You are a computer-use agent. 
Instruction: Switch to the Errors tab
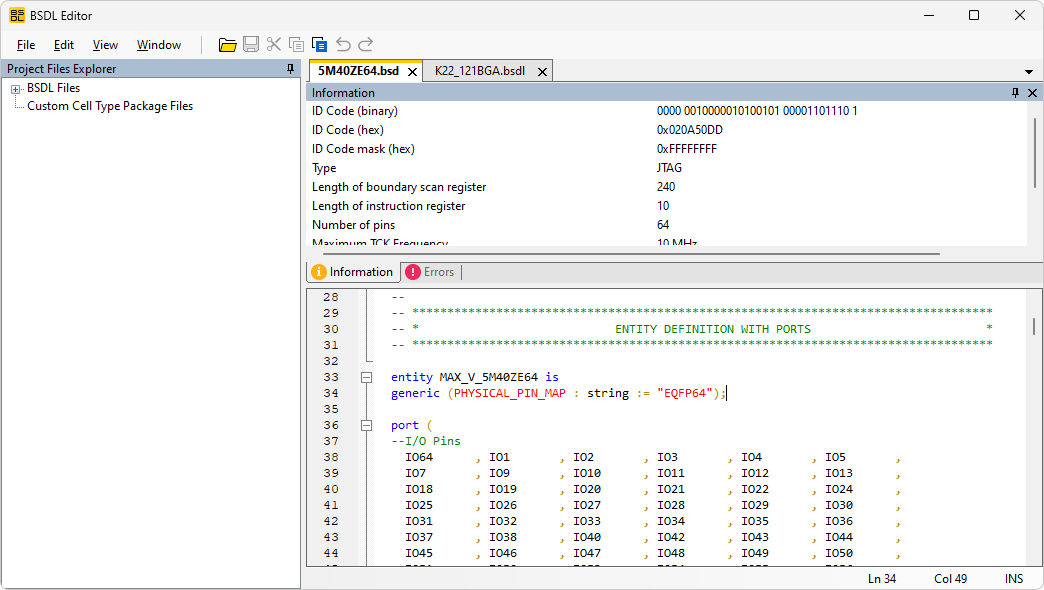(x=430, y=272)
